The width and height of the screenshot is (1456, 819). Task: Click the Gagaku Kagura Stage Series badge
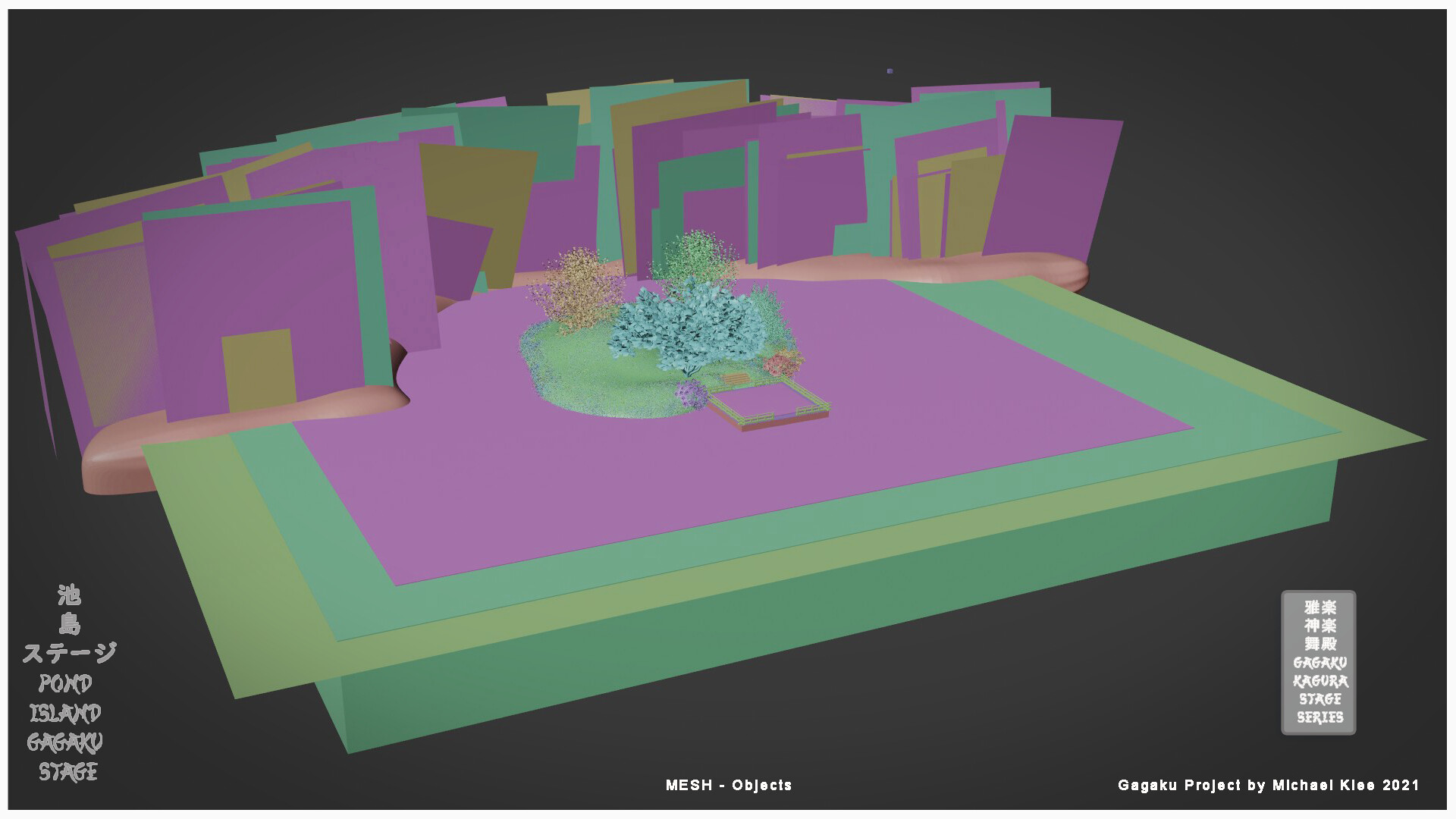[1318, 662]
